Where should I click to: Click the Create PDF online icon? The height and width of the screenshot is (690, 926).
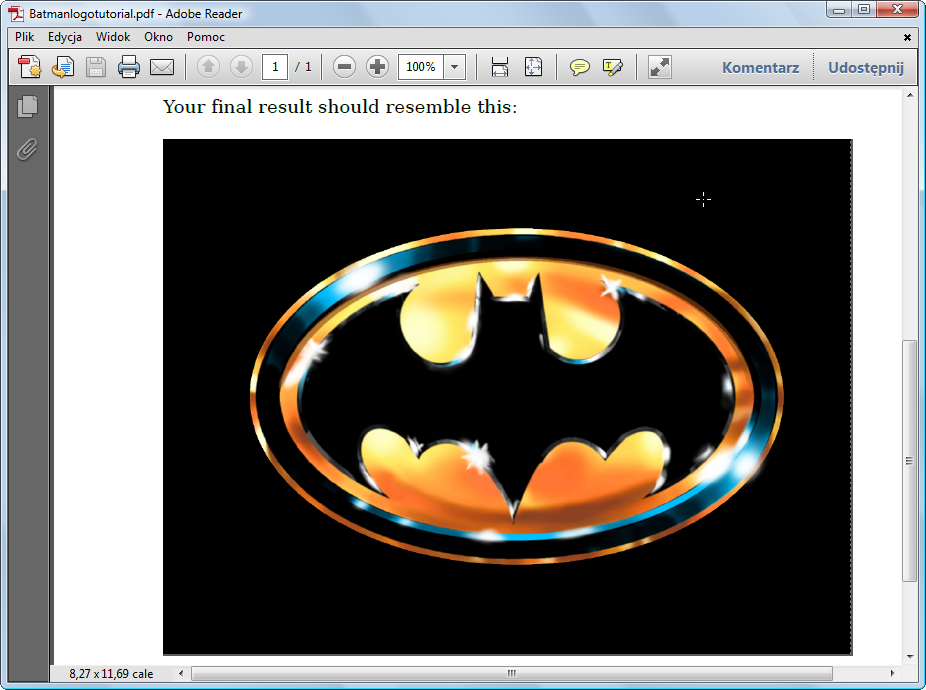[30, 67]
